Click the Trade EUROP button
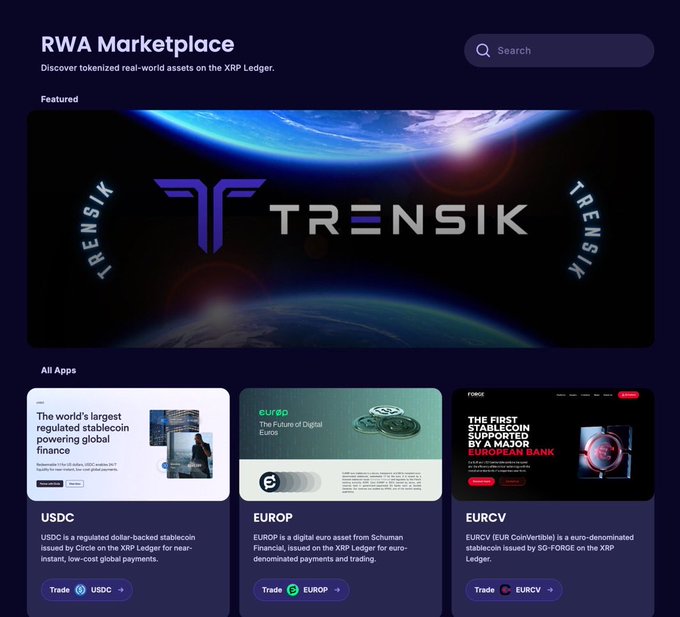 point(301,590)
